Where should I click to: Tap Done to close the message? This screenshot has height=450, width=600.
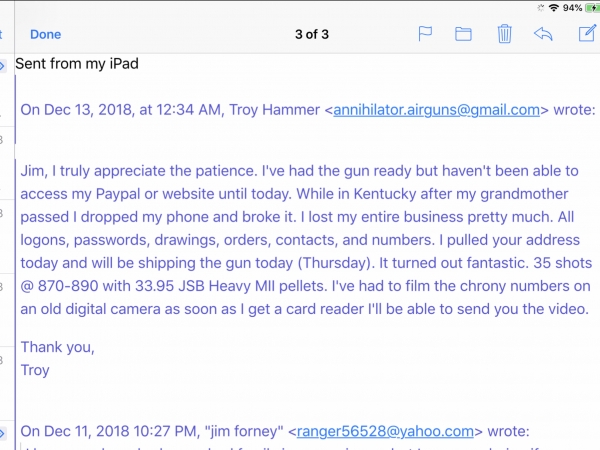46,34
